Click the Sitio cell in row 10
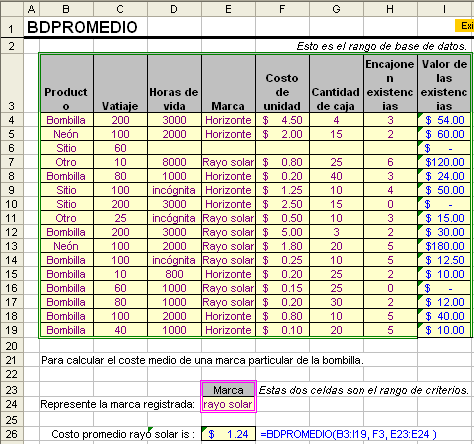 pos(67,204)
